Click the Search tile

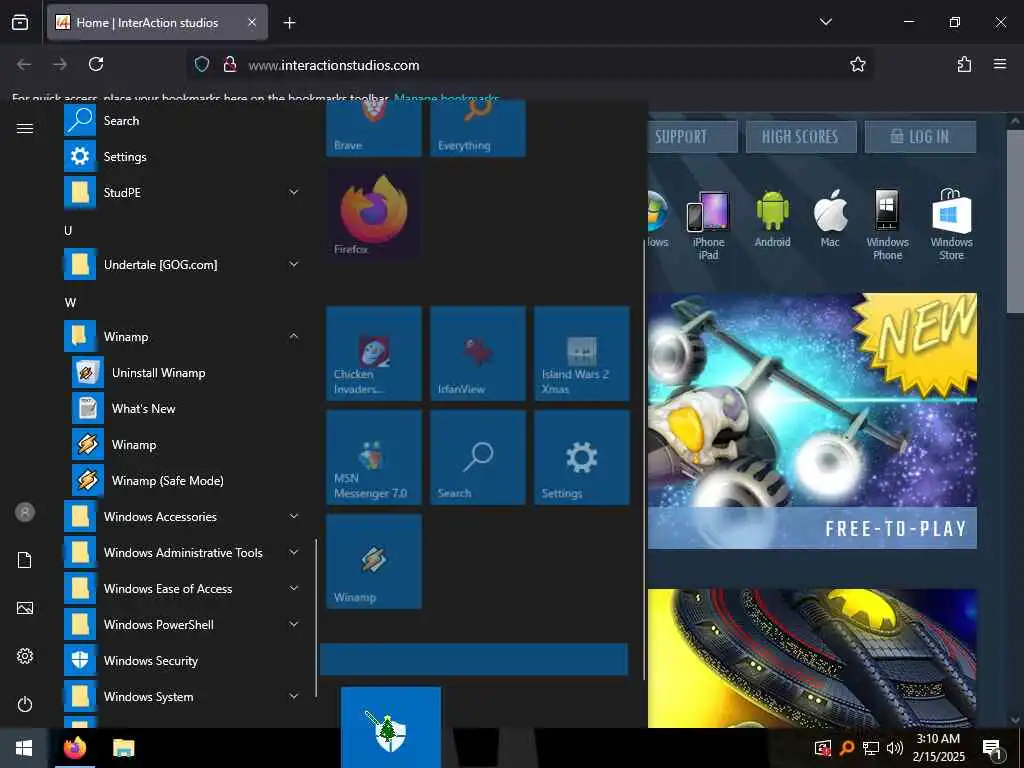click(478, 457)
